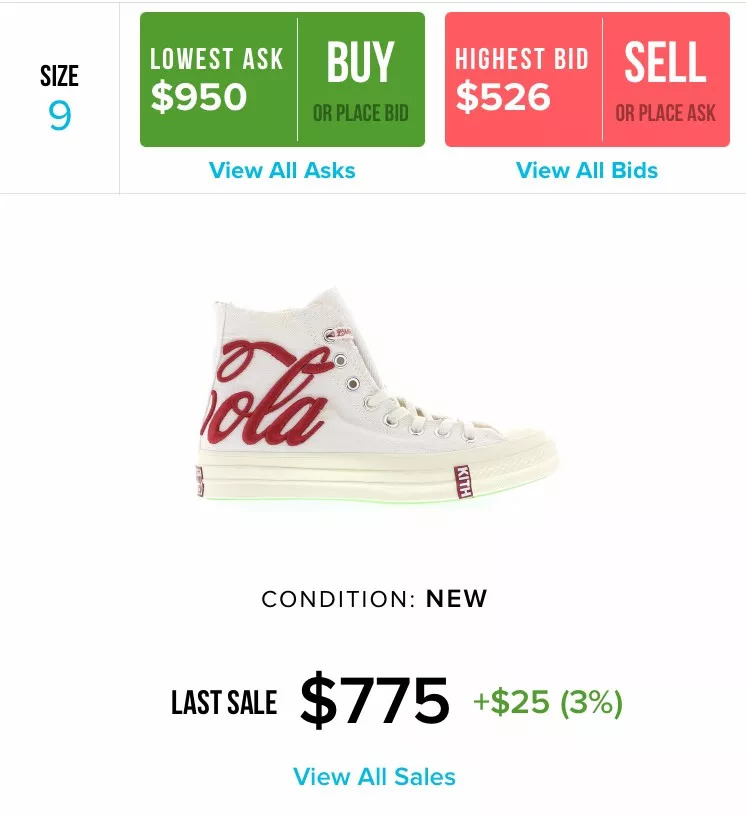This screenshot has height=817, width=746.
Task: Click the white toe cap of the sneaker
Action: (520, 452)
